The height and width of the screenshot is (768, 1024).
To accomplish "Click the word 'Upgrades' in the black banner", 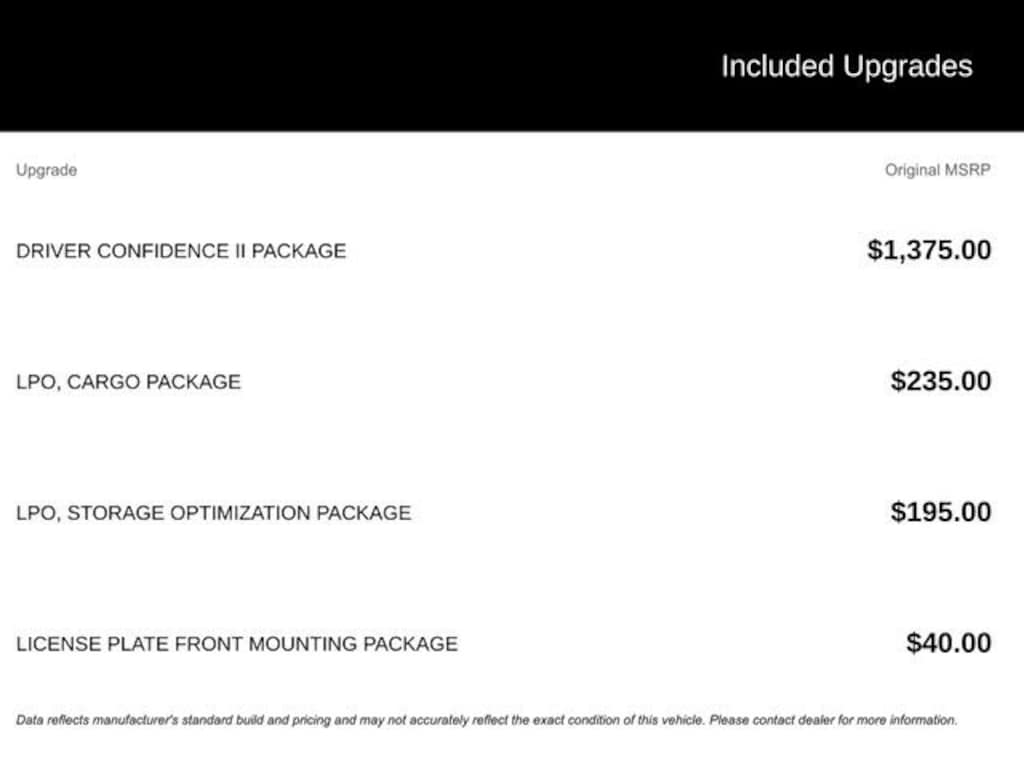I will point(907,67).
